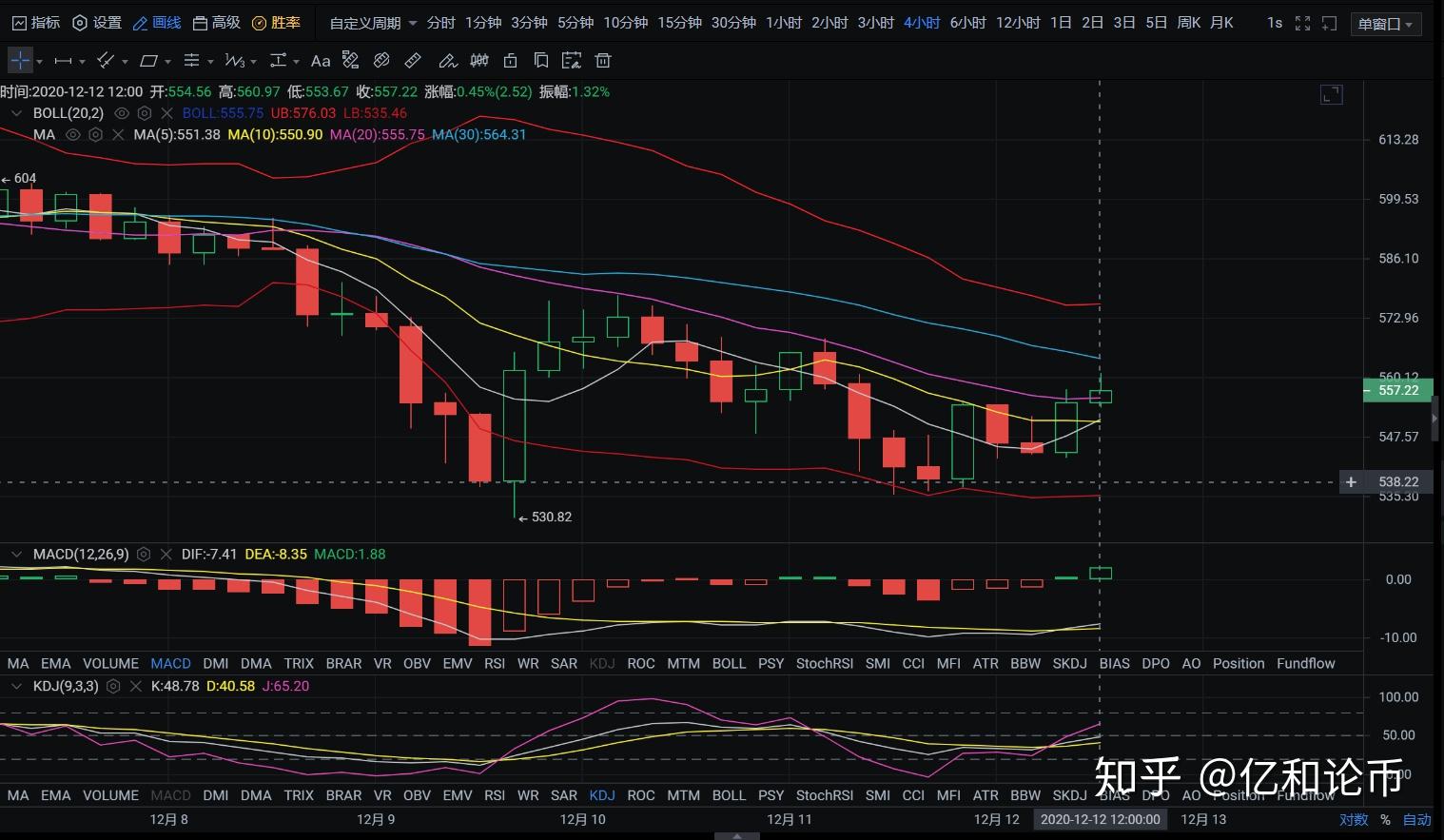Open parallelogram shape tool dropdown arrow
The height and width of the screenshot is (840, 1444).
pos(167,62)
